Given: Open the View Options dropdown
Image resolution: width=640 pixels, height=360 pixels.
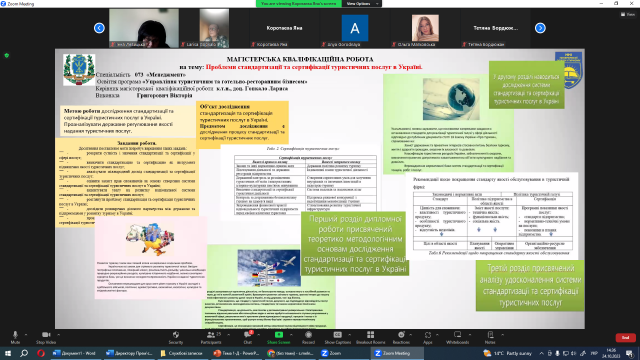Looking at the screenshot, I should pos(361,4).
